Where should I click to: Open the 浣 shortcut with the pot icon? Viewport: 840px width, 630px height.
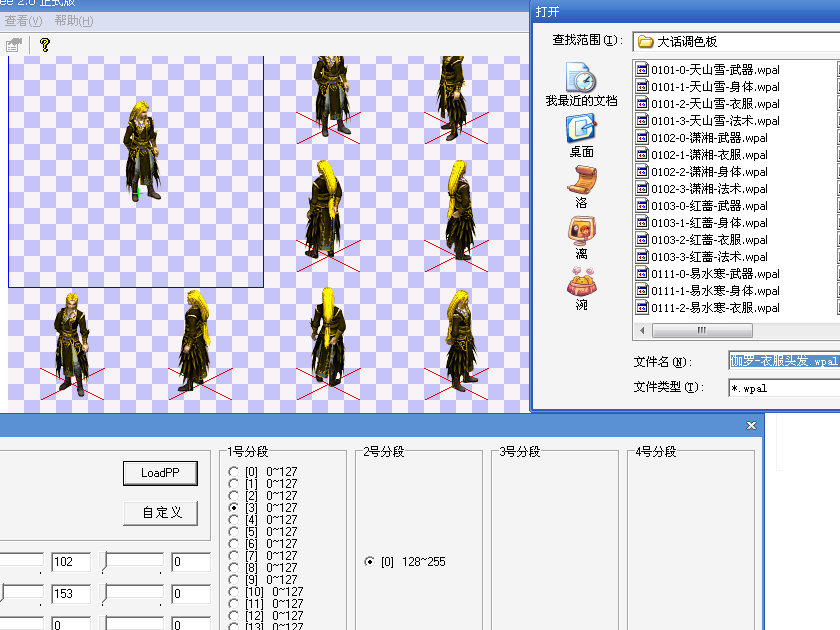[x=581, y=289]
